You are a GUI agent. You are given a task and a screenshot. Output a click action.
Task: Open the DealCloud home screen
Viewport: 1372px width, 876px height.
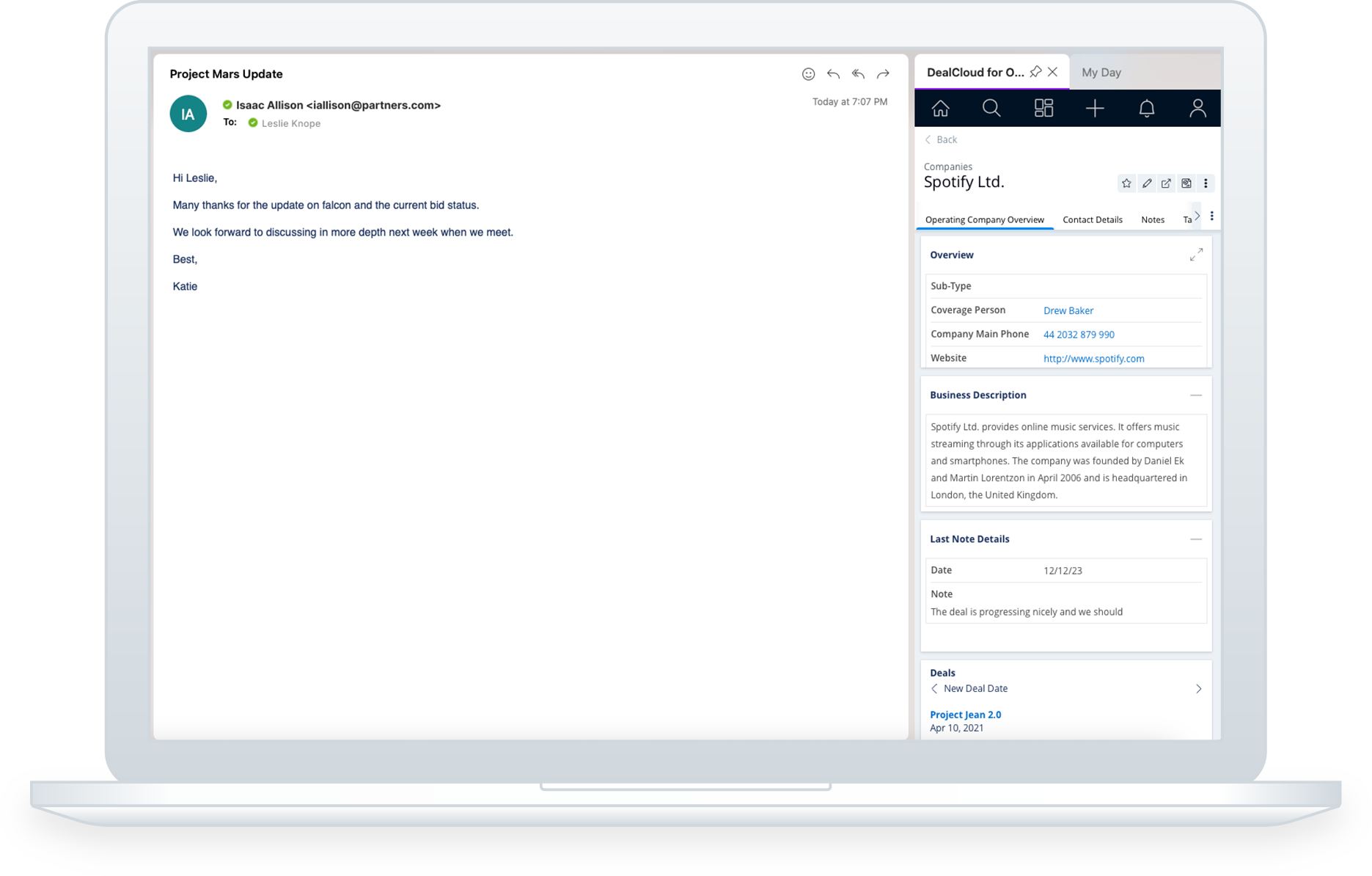(941, 108)
